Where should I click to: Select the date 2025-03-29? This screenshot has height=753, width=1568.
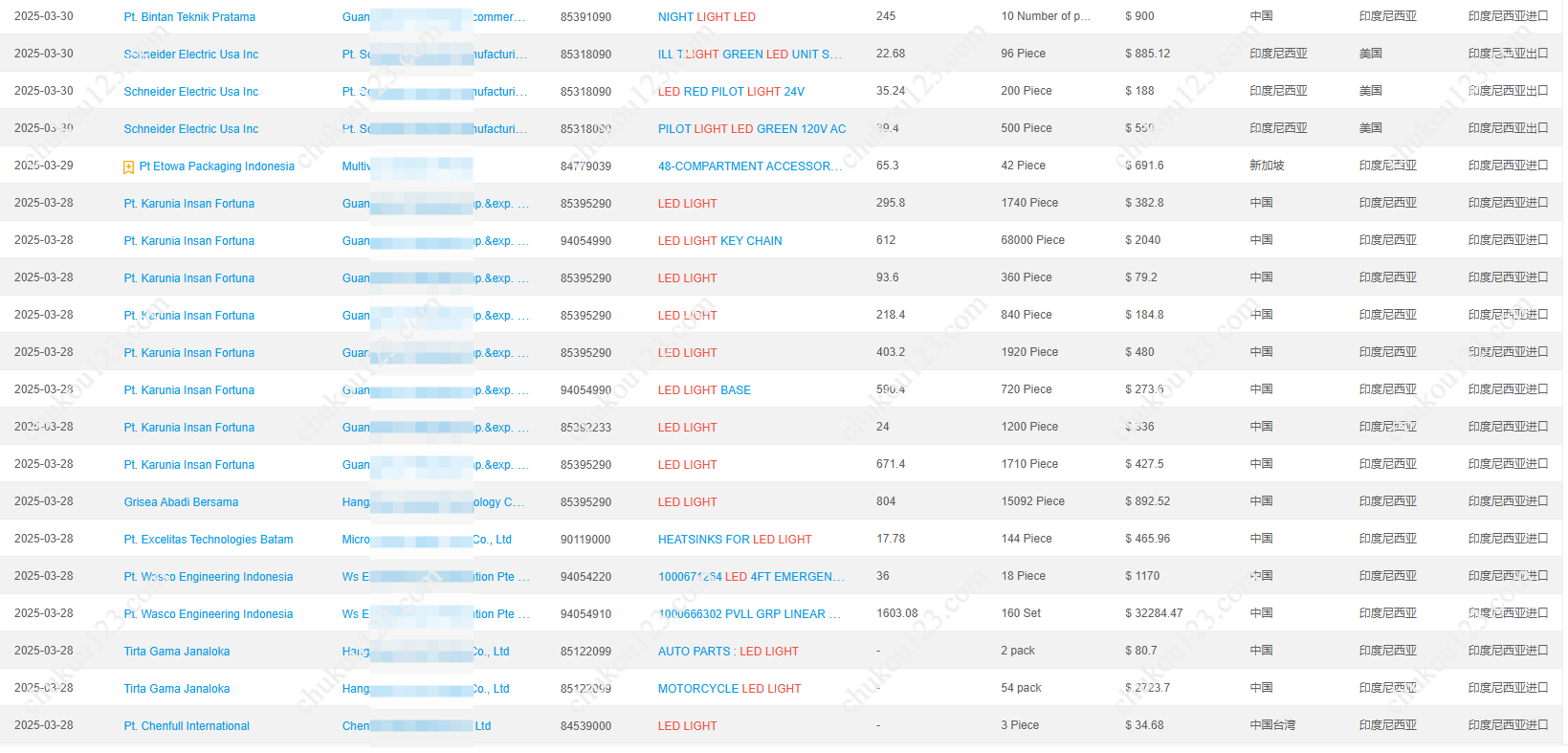click(x=44, y=166)
